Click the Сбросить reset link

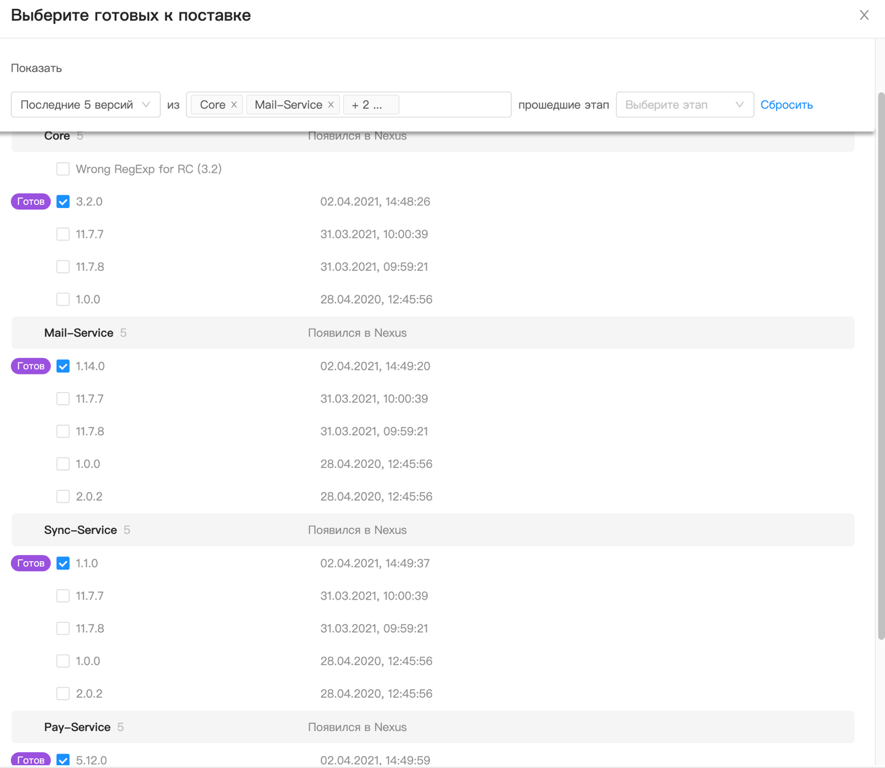(786, 105)
